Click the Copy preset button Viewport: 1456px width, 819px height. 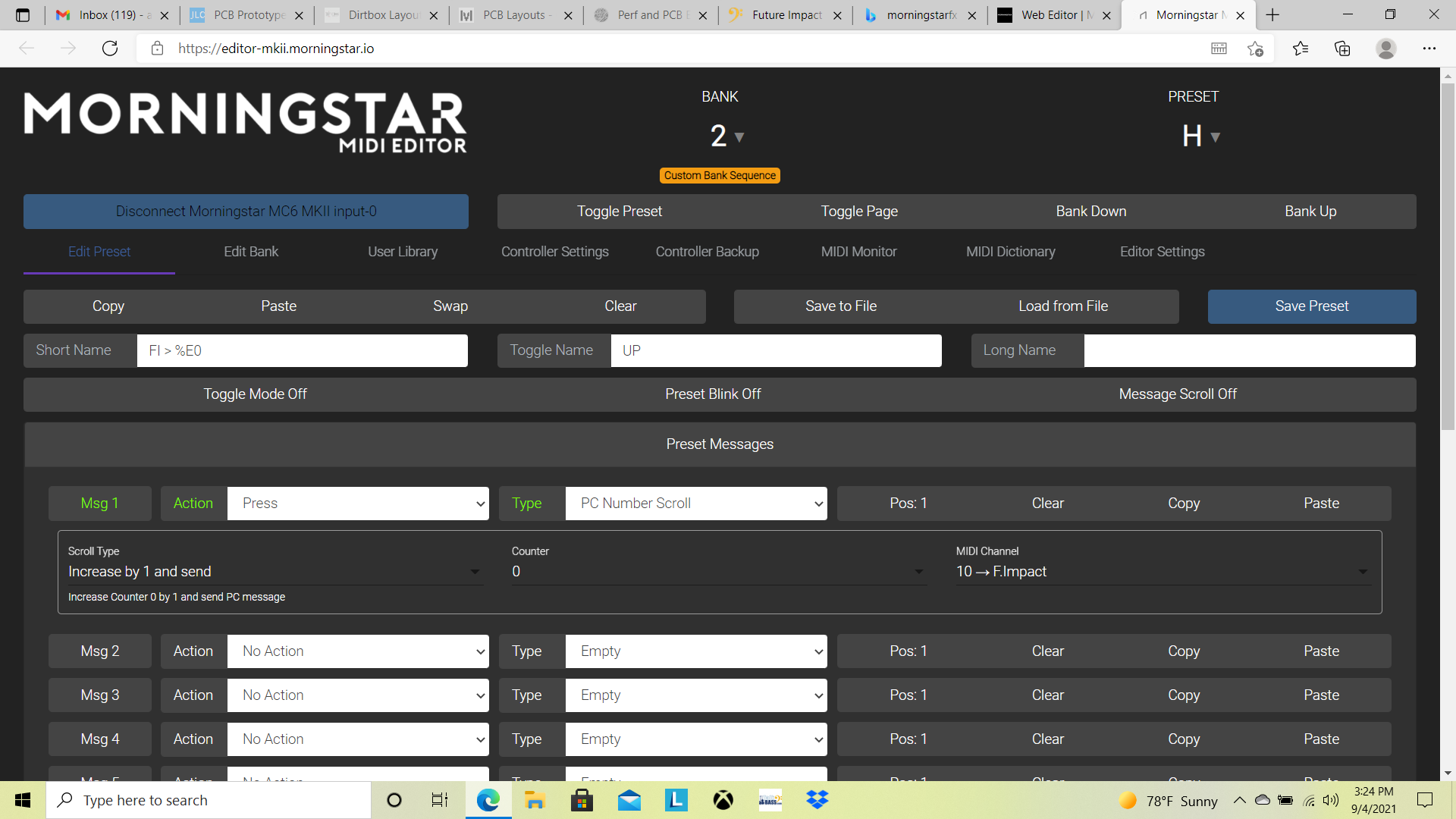[108, 306]
